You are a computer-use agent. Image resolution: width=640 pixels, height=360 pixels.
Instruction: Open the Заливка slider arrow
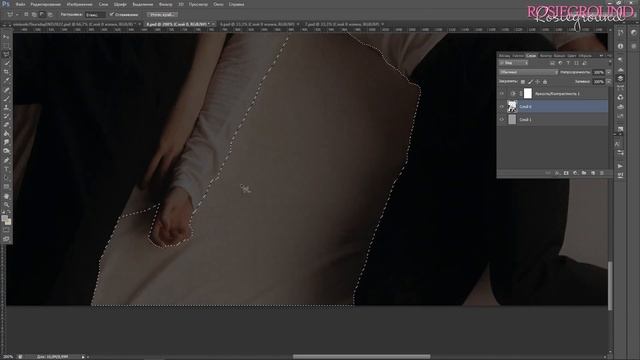tap(609, 82)
